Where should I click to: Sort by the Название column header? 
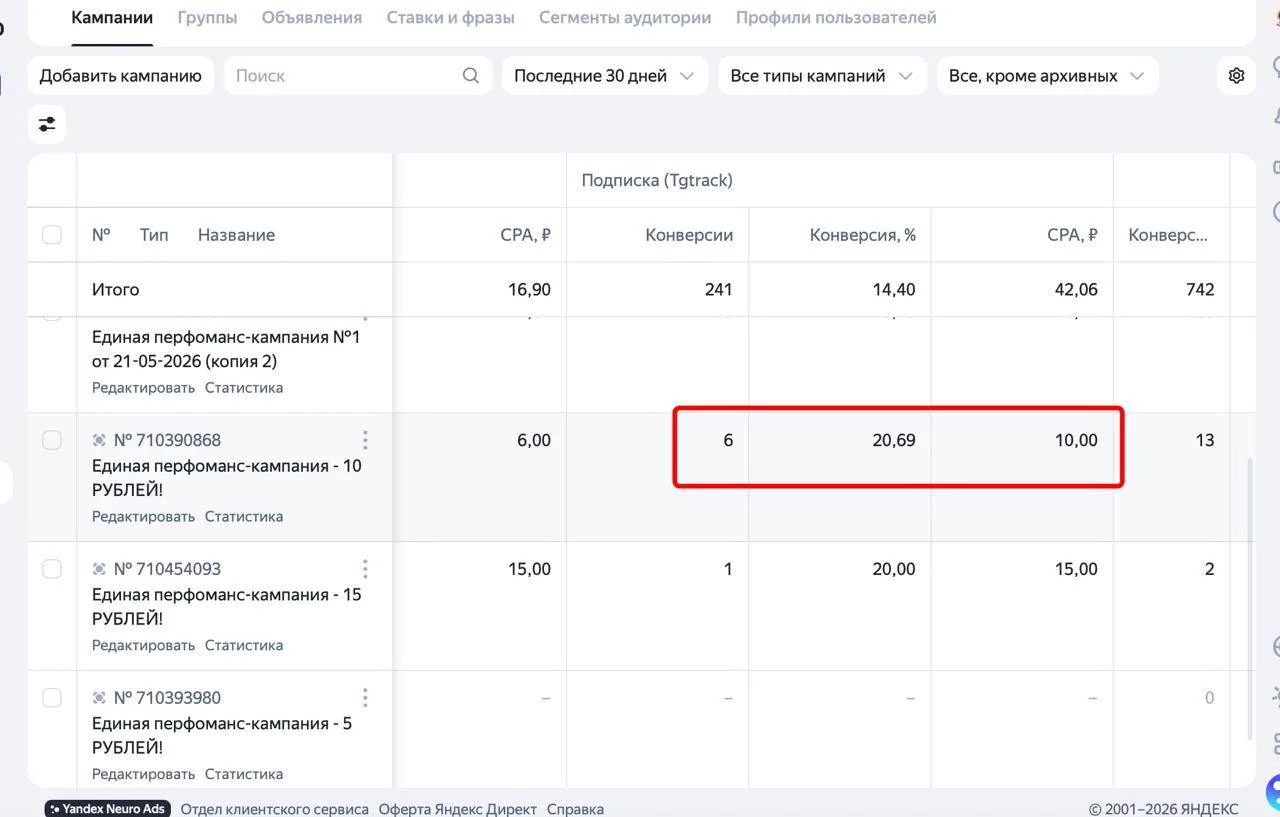tap(236, 235)
